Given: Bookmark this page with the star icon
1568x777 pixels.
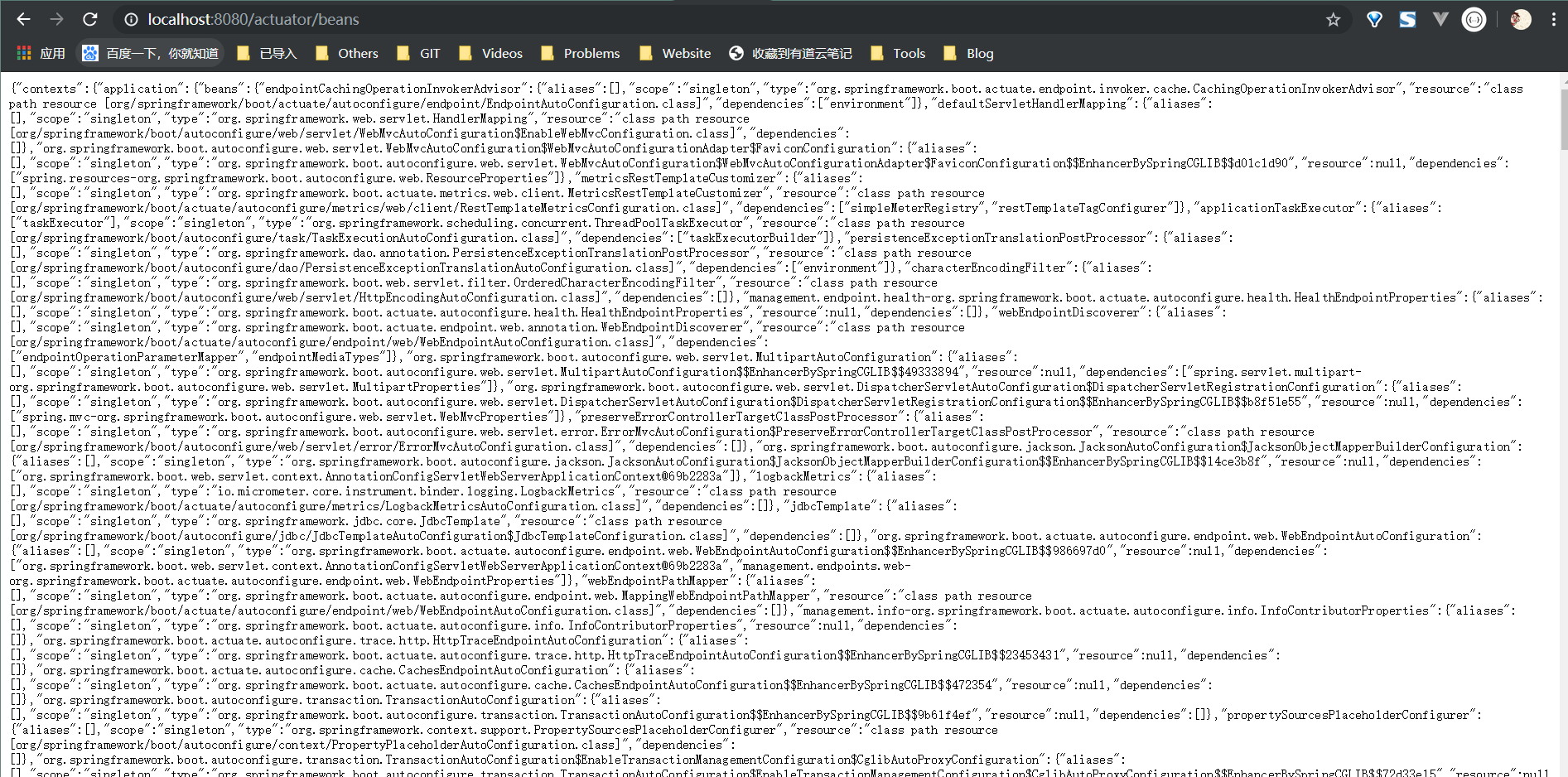Looking at the screenshot, I should click(x=1333, y=19).
